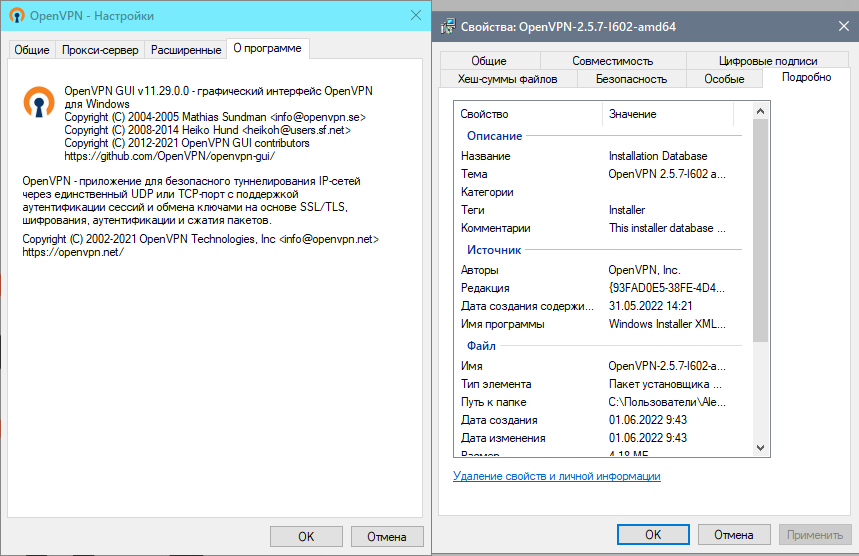Select the Дата изменения row
859x556 pixels.
click(601, 438)
